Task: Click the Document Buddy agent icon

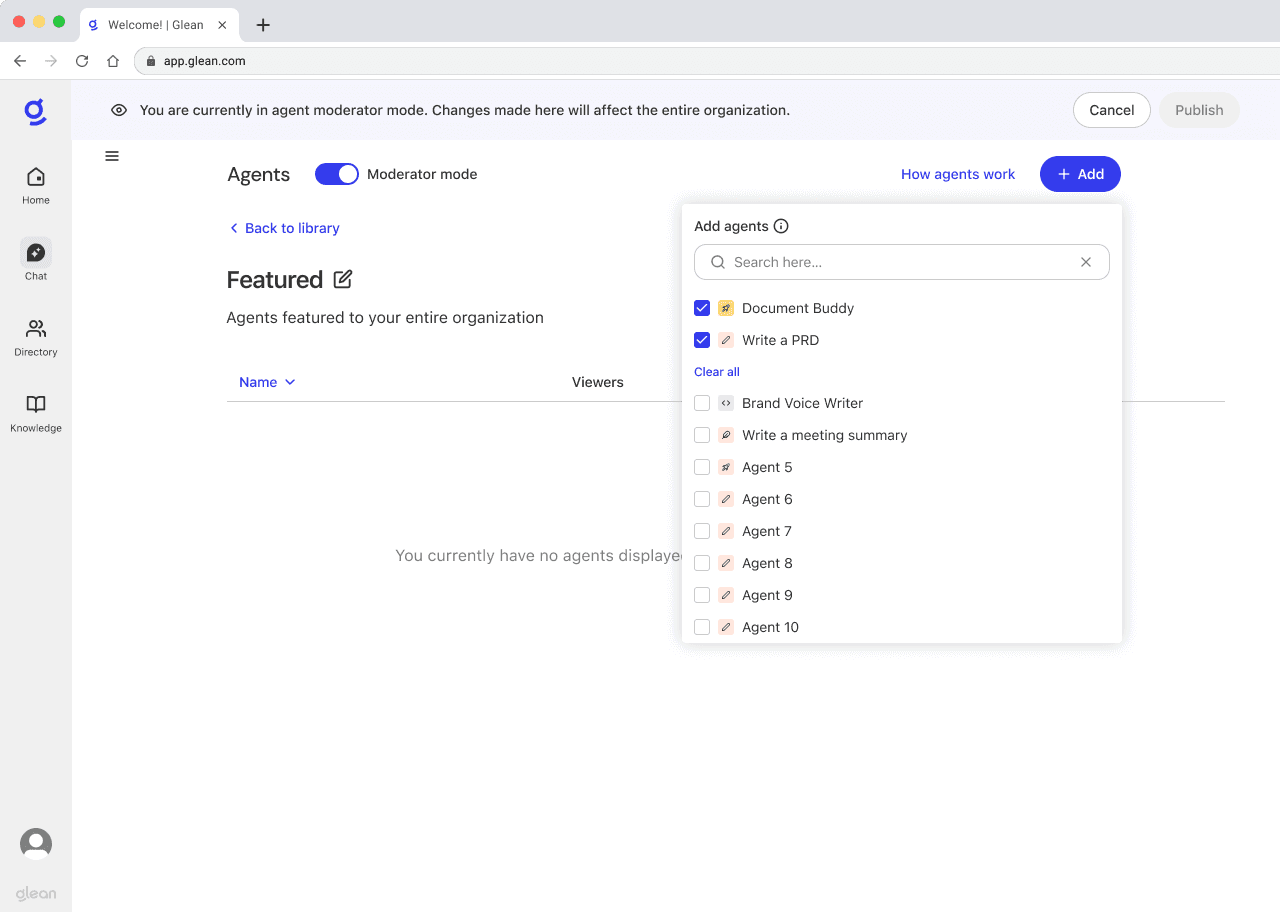Action: pos(726,308)
